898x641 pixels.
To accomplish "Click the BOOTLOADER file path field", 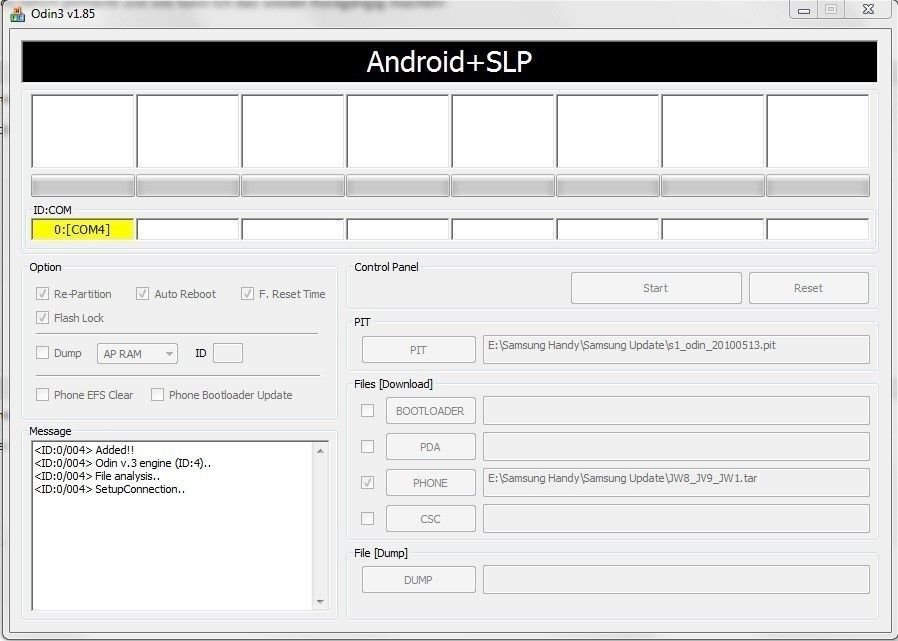I will coord(676,411).
